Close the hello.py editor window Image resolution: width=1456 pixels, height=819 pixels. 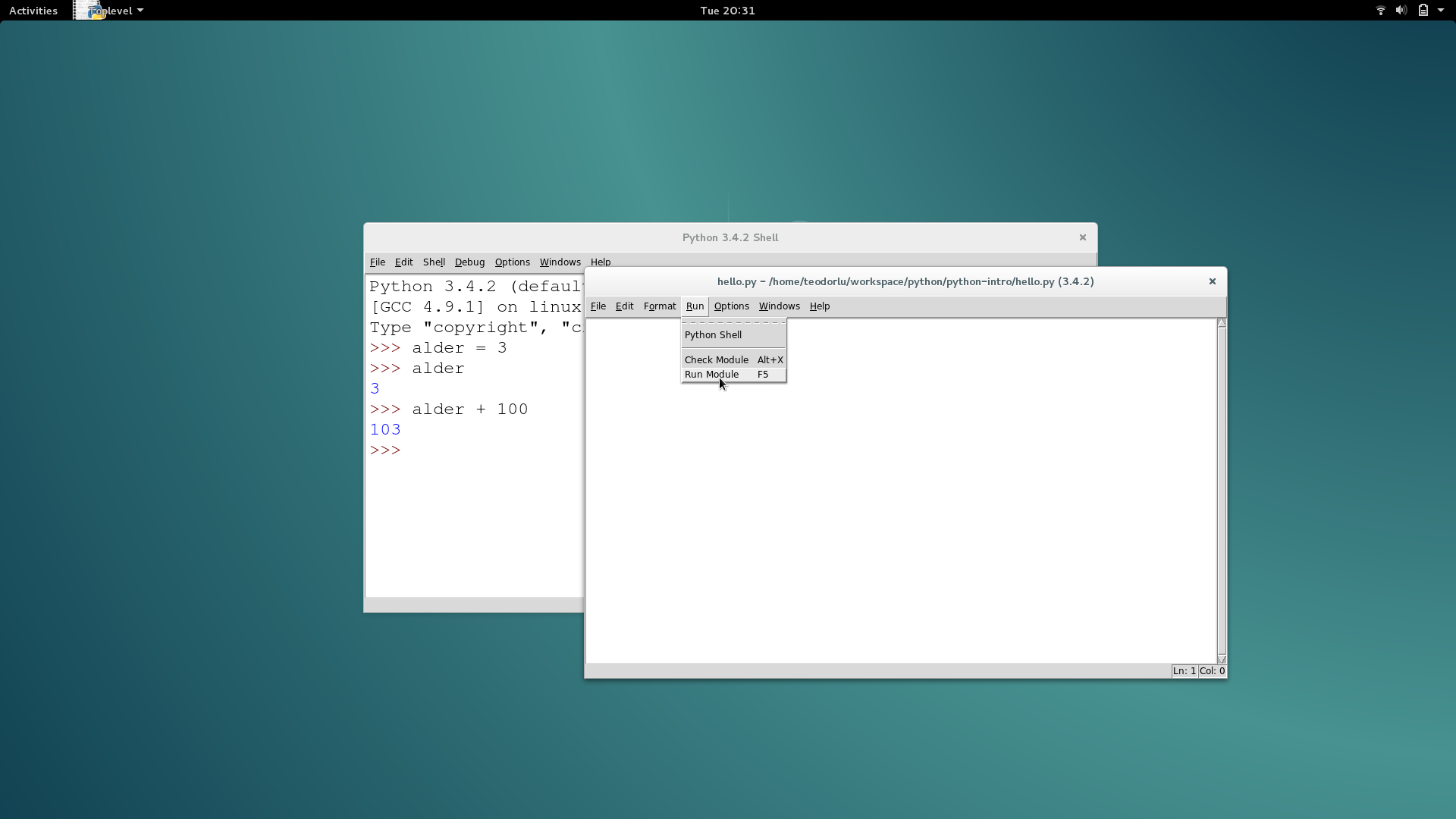pyautogui.click(x=1212, y=281)
